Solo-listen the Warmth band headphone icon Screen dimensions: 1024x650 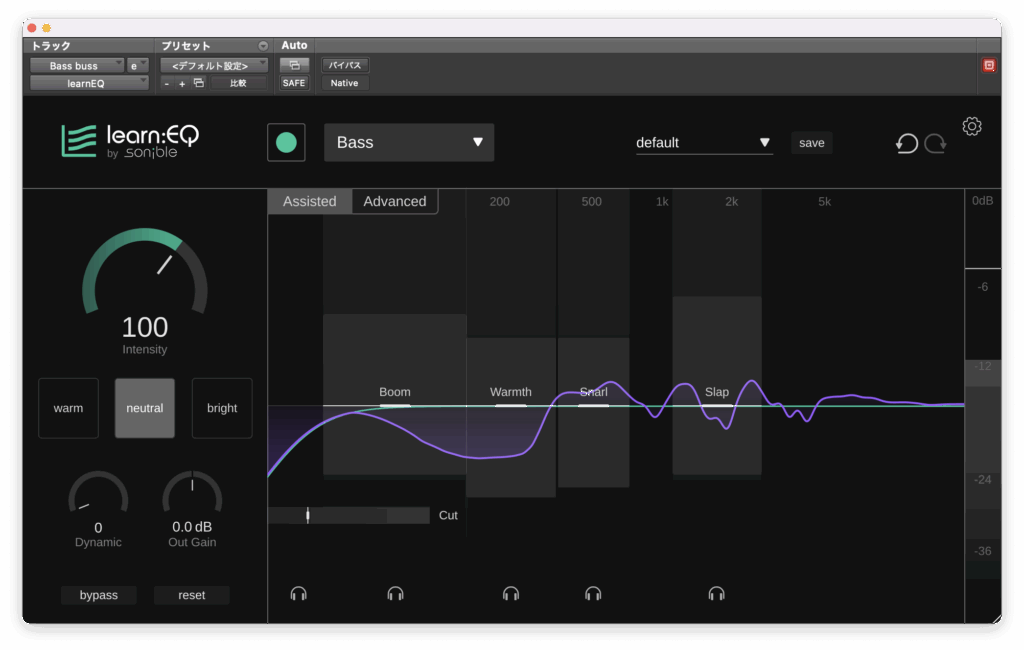511,593
